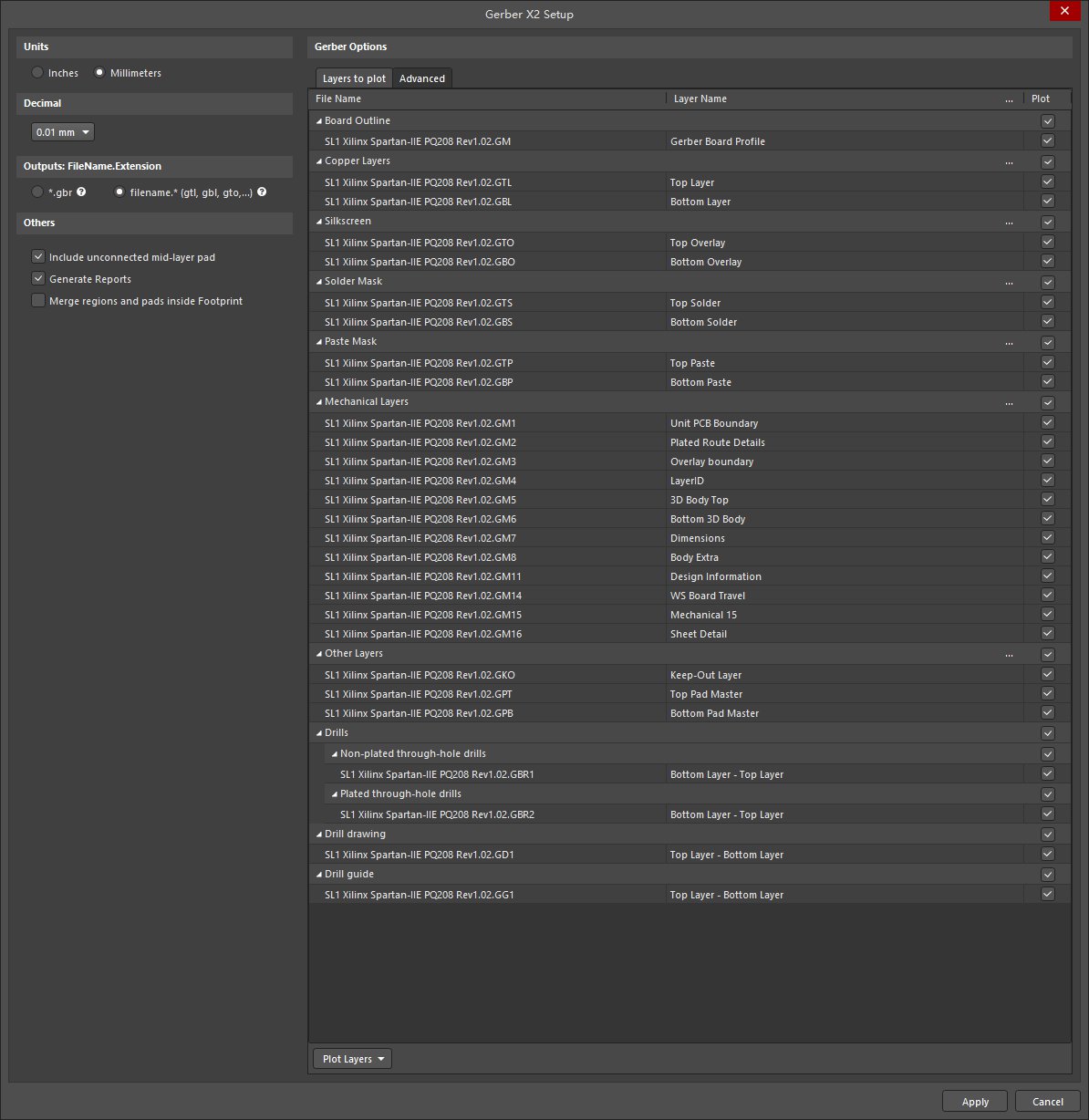Collapse the Other Layers group
The height and width of the screenshot is (1120, 1089).
click(319, 654)
